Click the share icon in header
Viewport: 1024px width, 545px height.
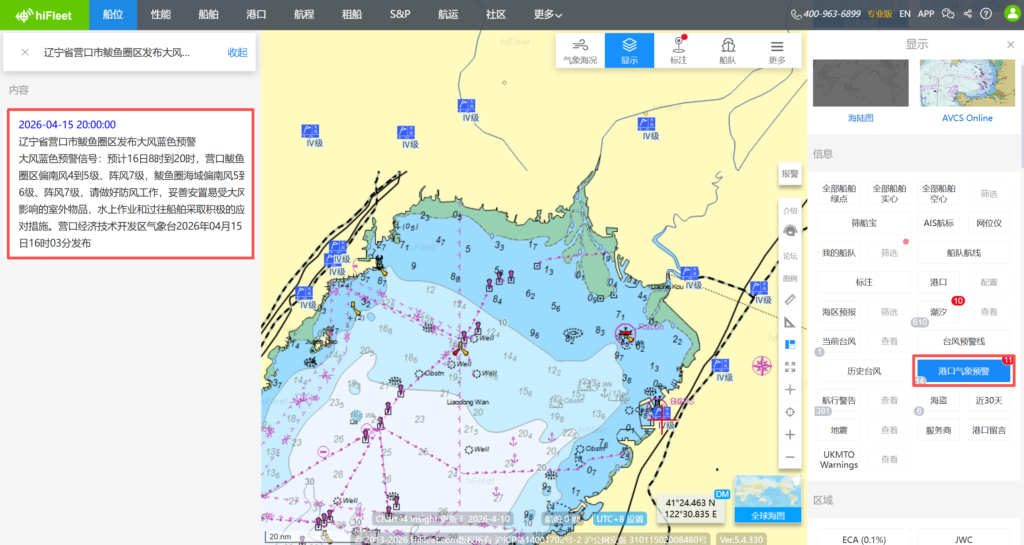click(x=967, y=14)
